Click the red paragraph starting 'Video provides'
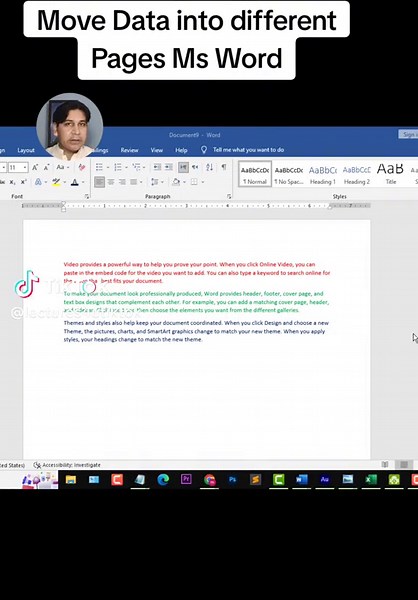The height and width of the screenshot is (600, 418). [x=197, y=273]
